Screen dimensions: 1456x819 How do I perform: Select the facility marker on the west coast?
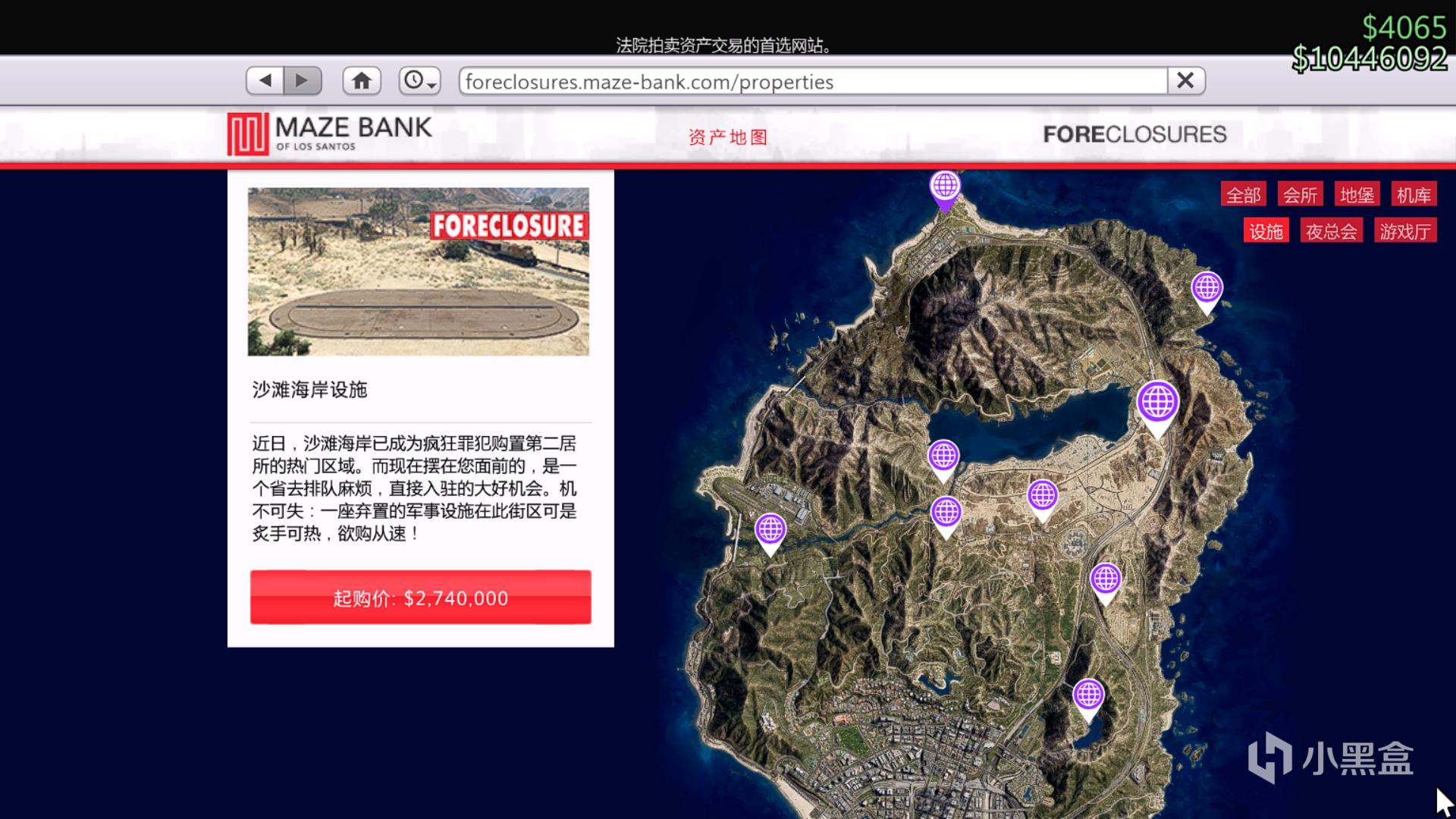(x=770, y=529)
